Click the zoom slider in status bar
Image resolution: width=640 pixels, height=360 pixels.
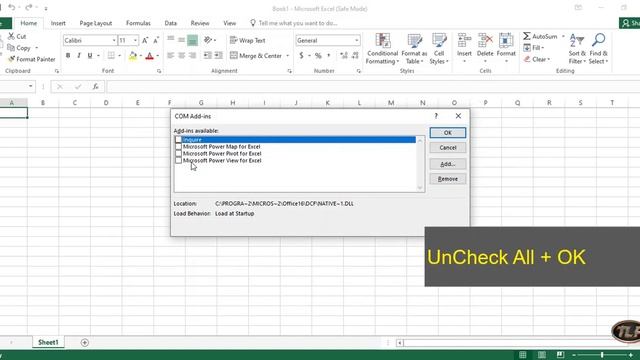click(602, 355)
